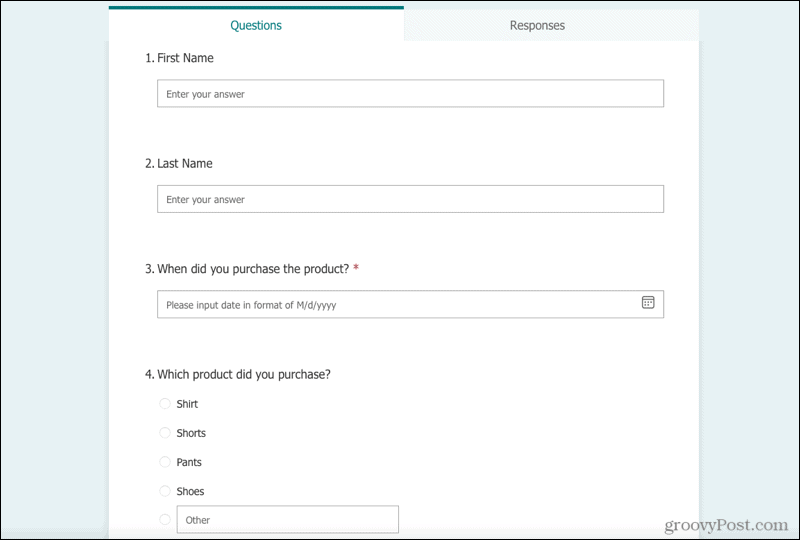The image size is (800, 540).
Task: Choose the Pants radio option
Action: tap(165, 462)
